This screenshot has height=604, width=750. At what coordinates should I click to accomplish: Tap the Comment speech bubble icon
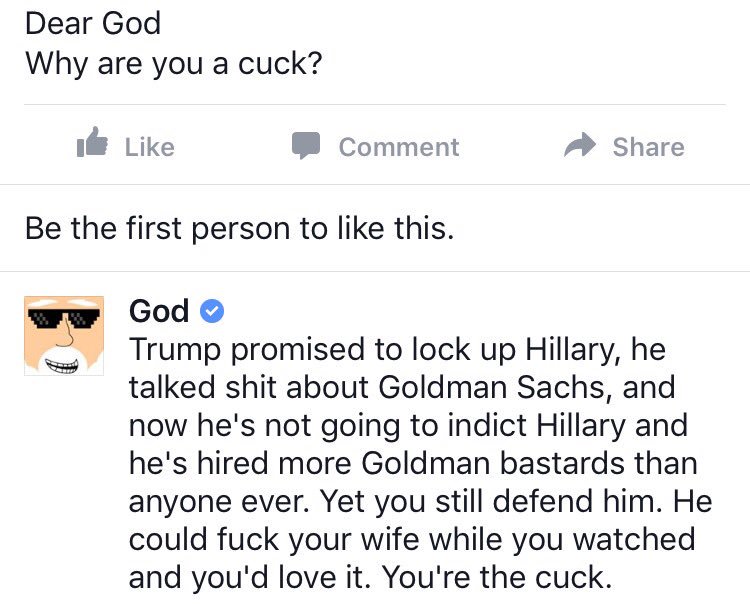click(305, 146)
